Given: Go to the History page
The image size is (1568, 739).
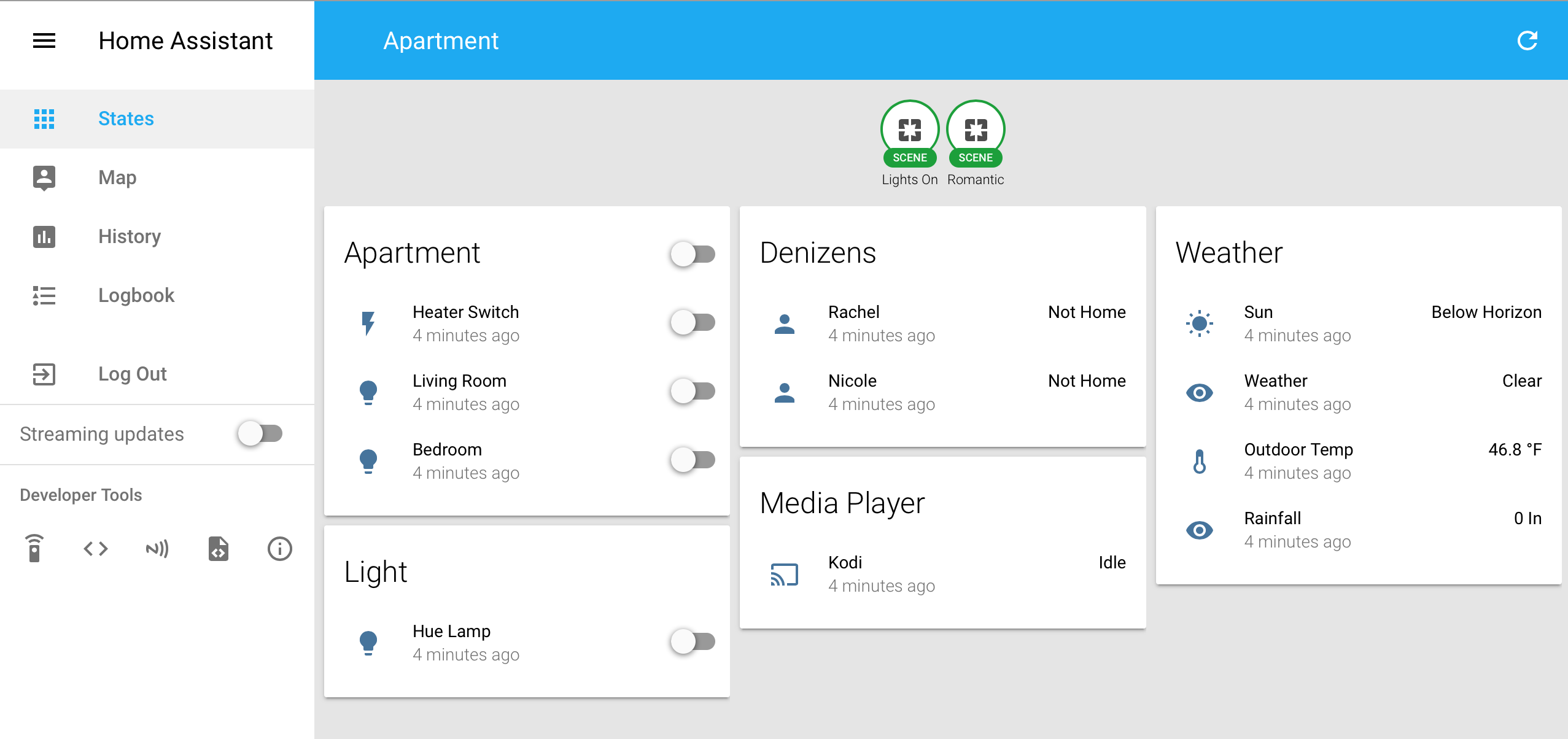Looking at the screenshot, I should pos(130,236).
